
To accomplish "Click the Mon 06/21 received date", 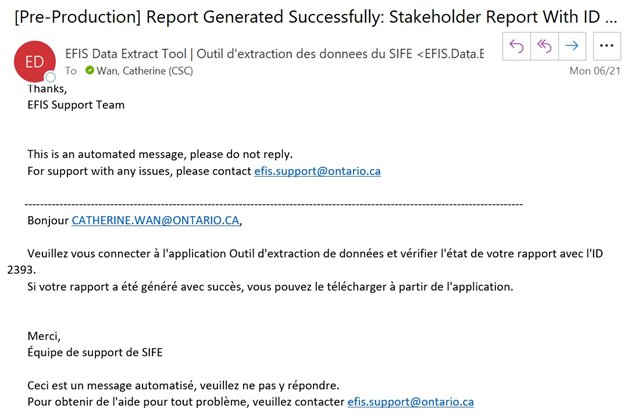I will [595, 71].
